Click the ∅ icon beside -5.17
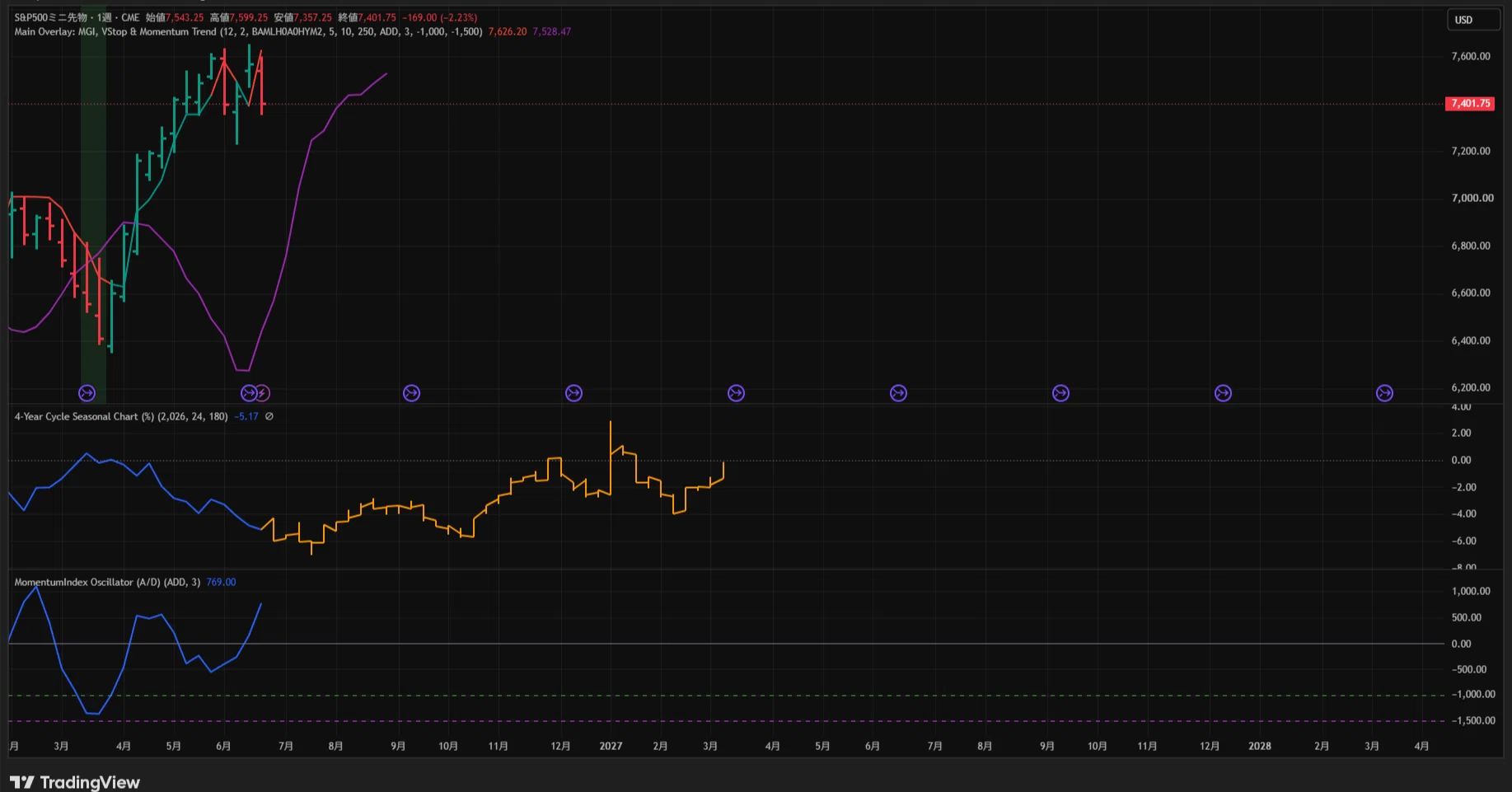 click(269, 416)
